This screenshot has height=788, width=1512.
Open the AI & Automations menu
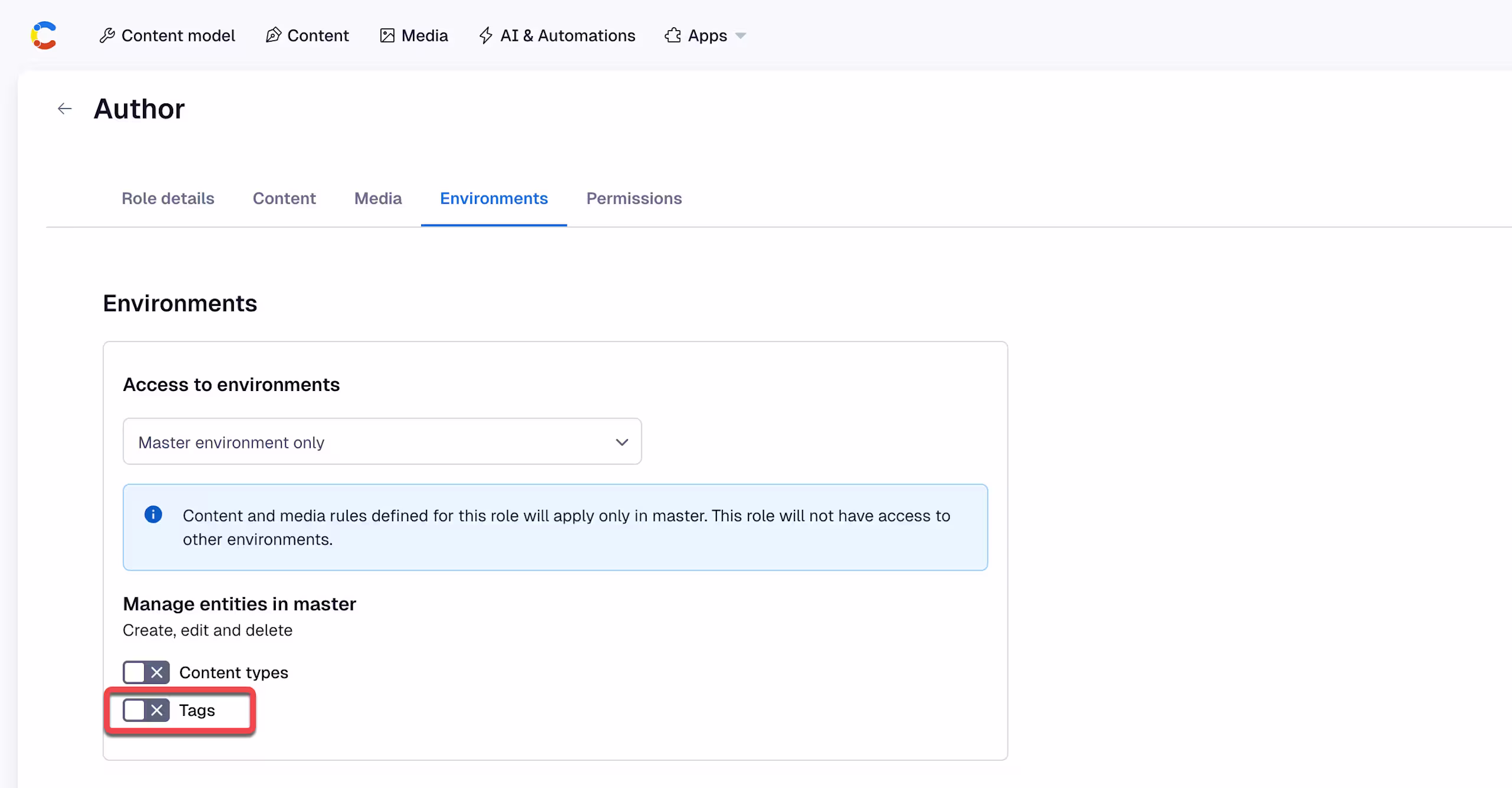tap(557, 35)
